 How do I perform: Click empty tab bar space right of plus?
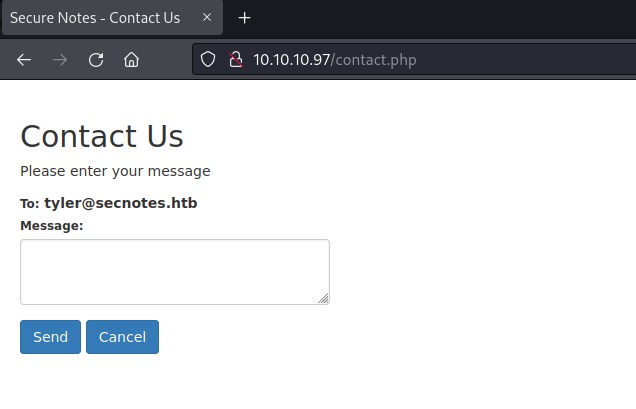tap(440, 18)
